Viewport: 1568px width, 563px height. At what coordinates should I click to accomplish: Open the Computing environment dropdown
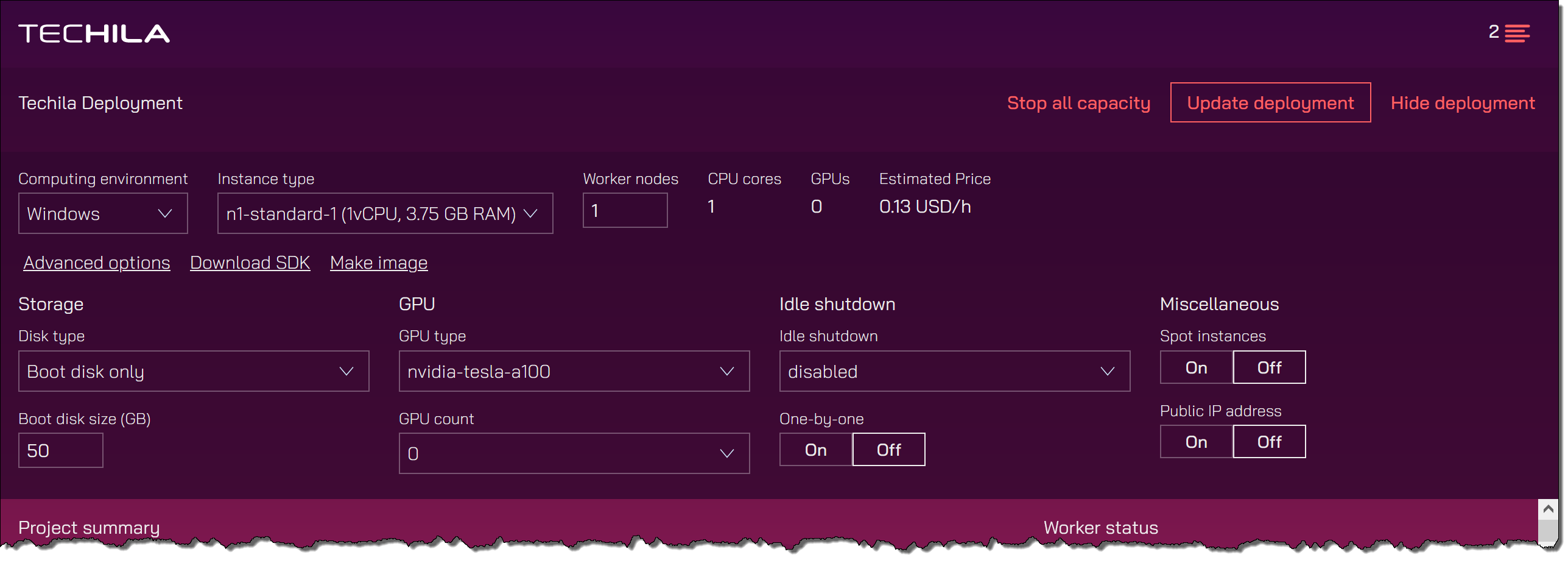103,213
